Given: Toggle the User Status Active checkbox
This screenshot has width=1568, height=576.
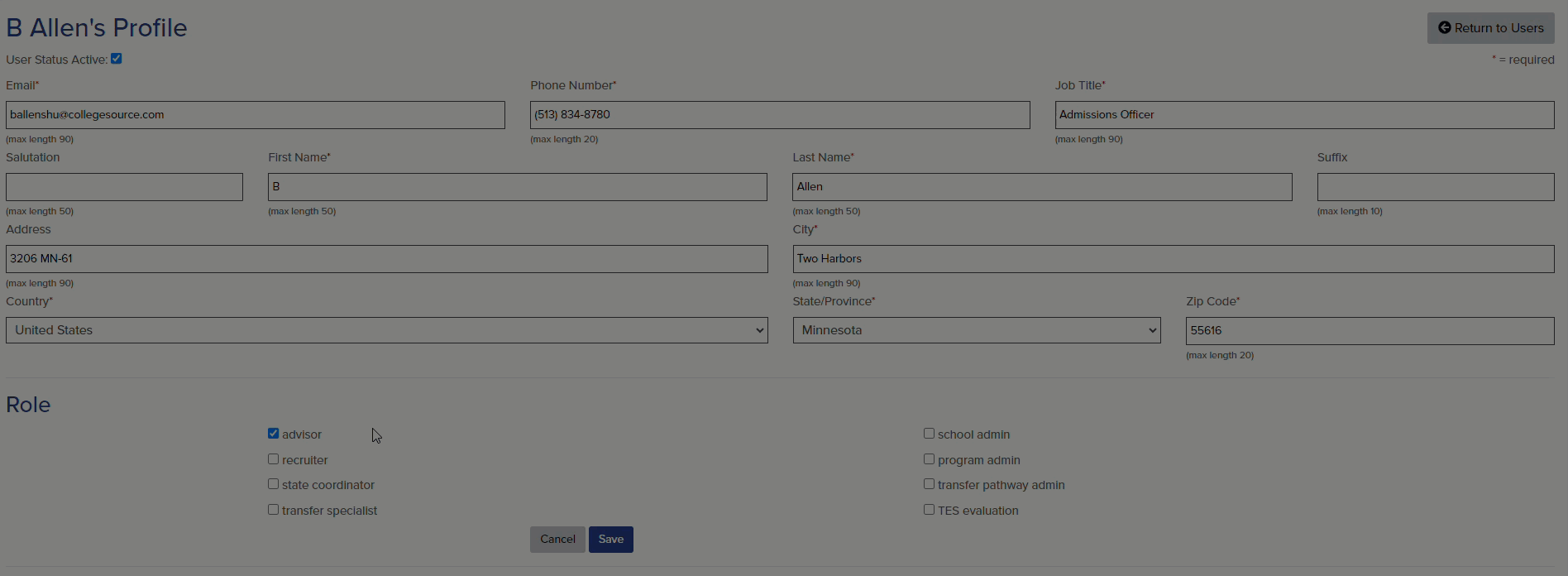Looking at the screenshot, I should pyautogui.click(x=117, y=59).
